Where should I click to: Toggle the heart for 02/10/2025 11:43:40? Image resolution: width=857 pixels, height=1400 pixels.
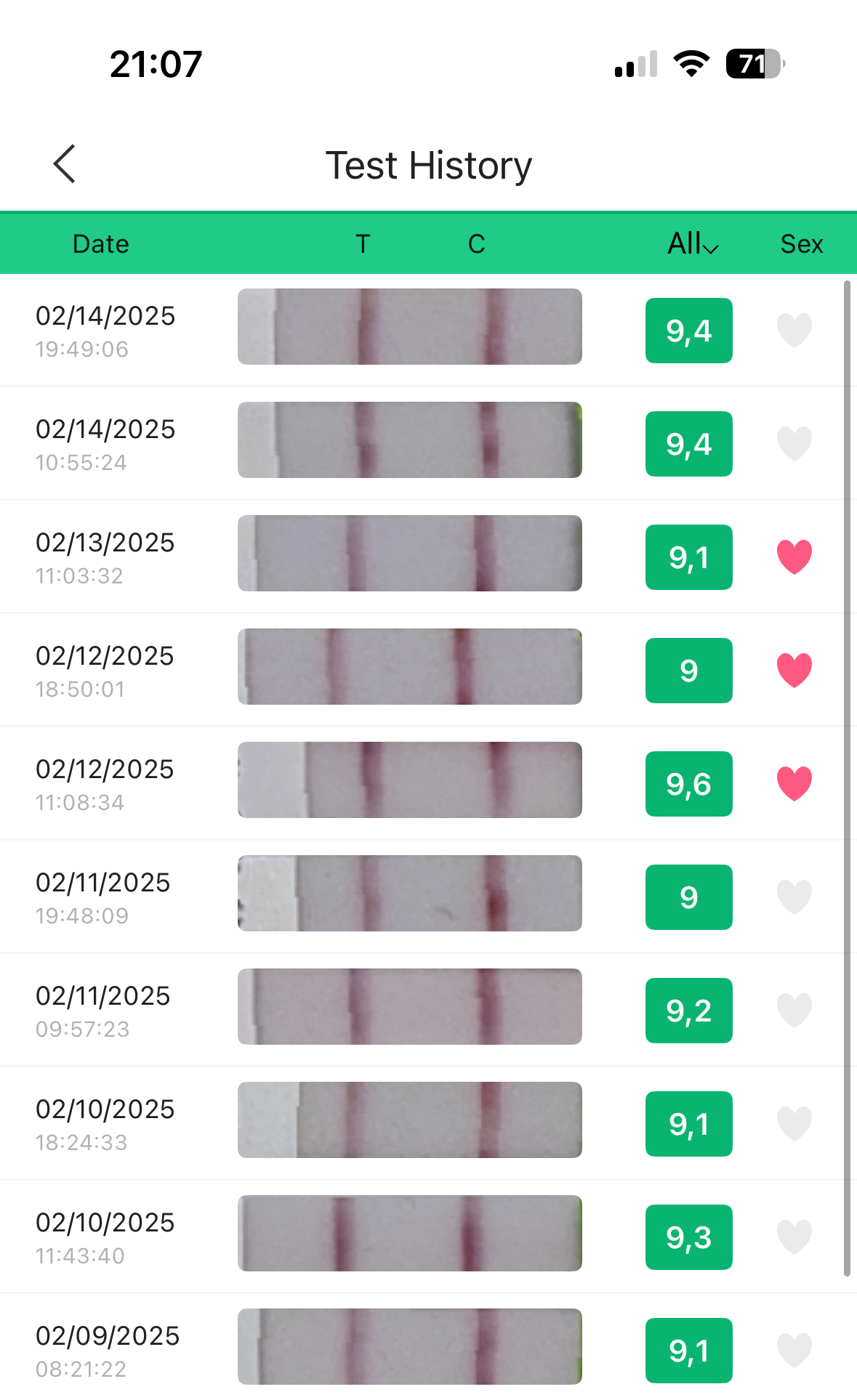pyautogui.click(x=794, y=1237)
